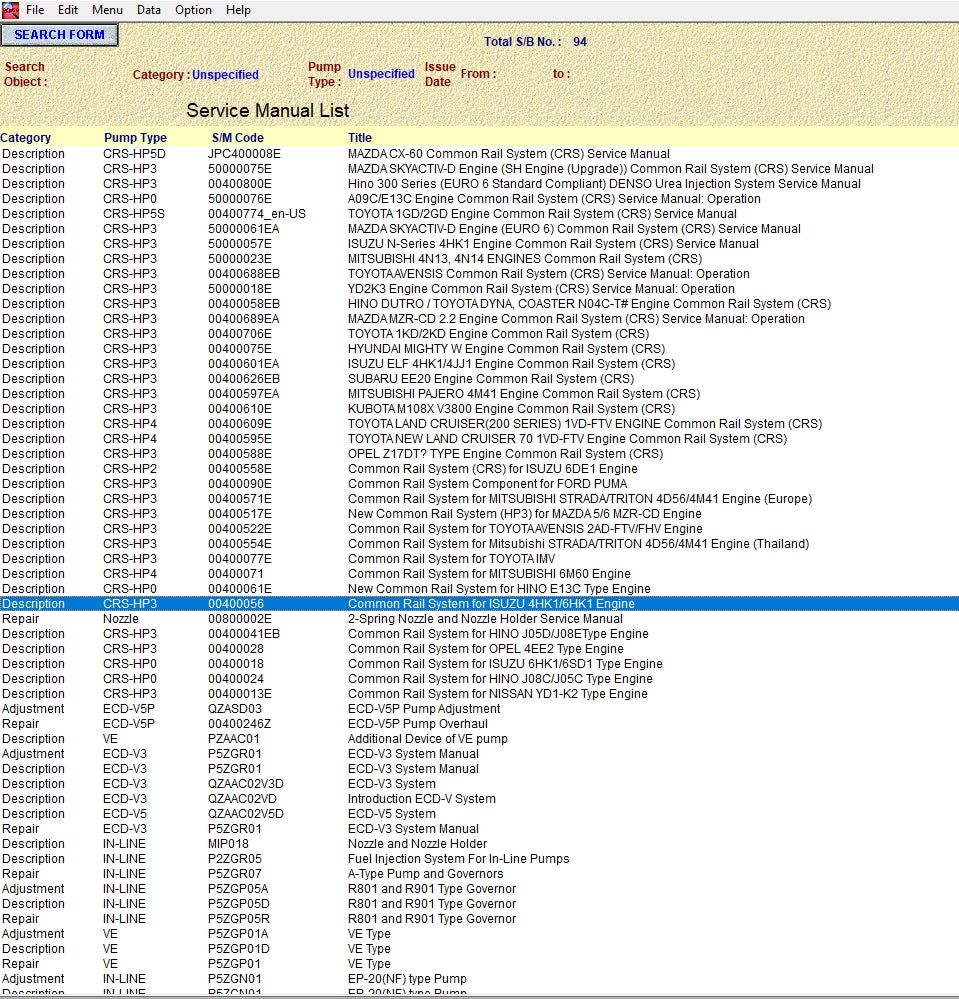Viewport: 959px width, 999px height.
Task: Select the ISUZU 4HK1/6HK1 Engine row
Action: [x=490, y=604]
